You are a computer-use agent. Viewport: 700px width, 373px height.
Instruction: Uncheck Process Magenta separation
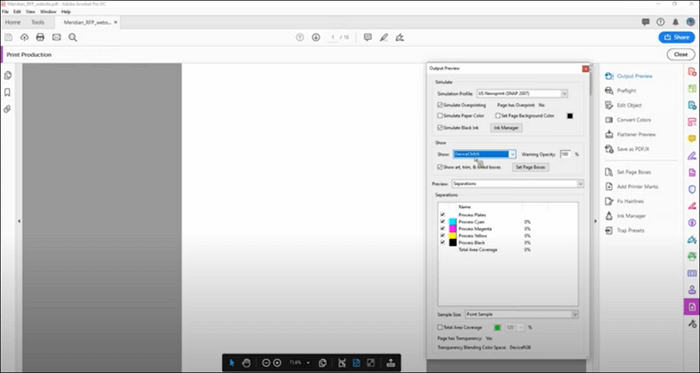[x=443, y=228]
